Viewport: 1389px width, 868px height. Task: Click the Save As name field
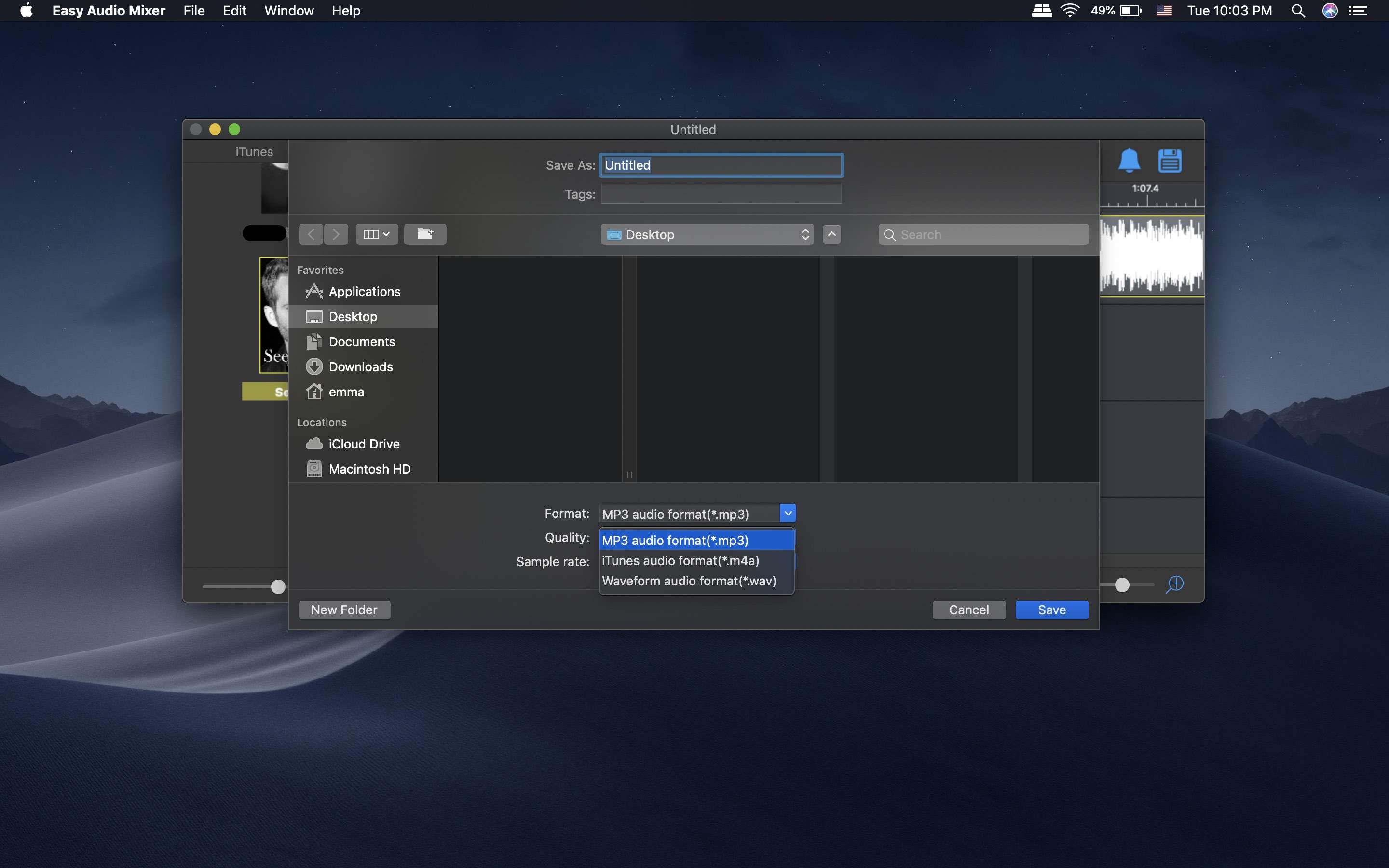pyautogui.click(x=721, y=165)
